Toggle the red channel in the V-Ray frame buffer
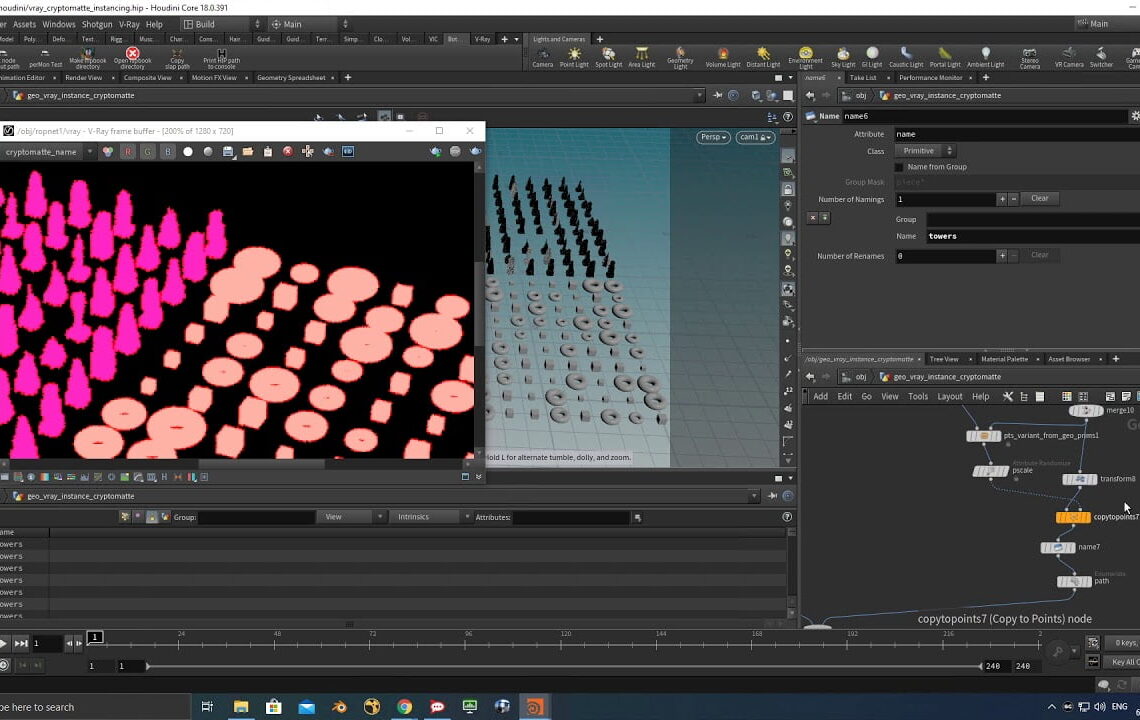The height and width of the screenshot is (720, 1140). pyautogui.click(x=127, y=151)
